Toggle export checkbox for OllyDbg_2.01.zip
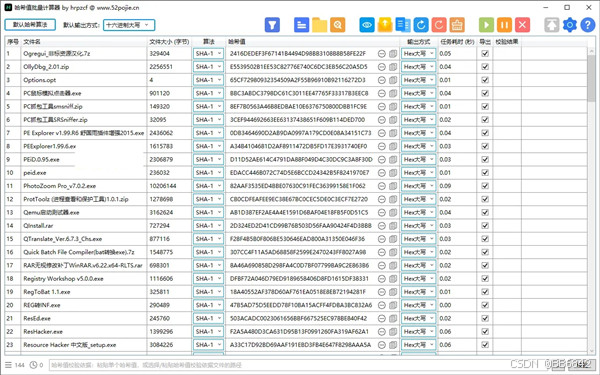 [485, 67]
